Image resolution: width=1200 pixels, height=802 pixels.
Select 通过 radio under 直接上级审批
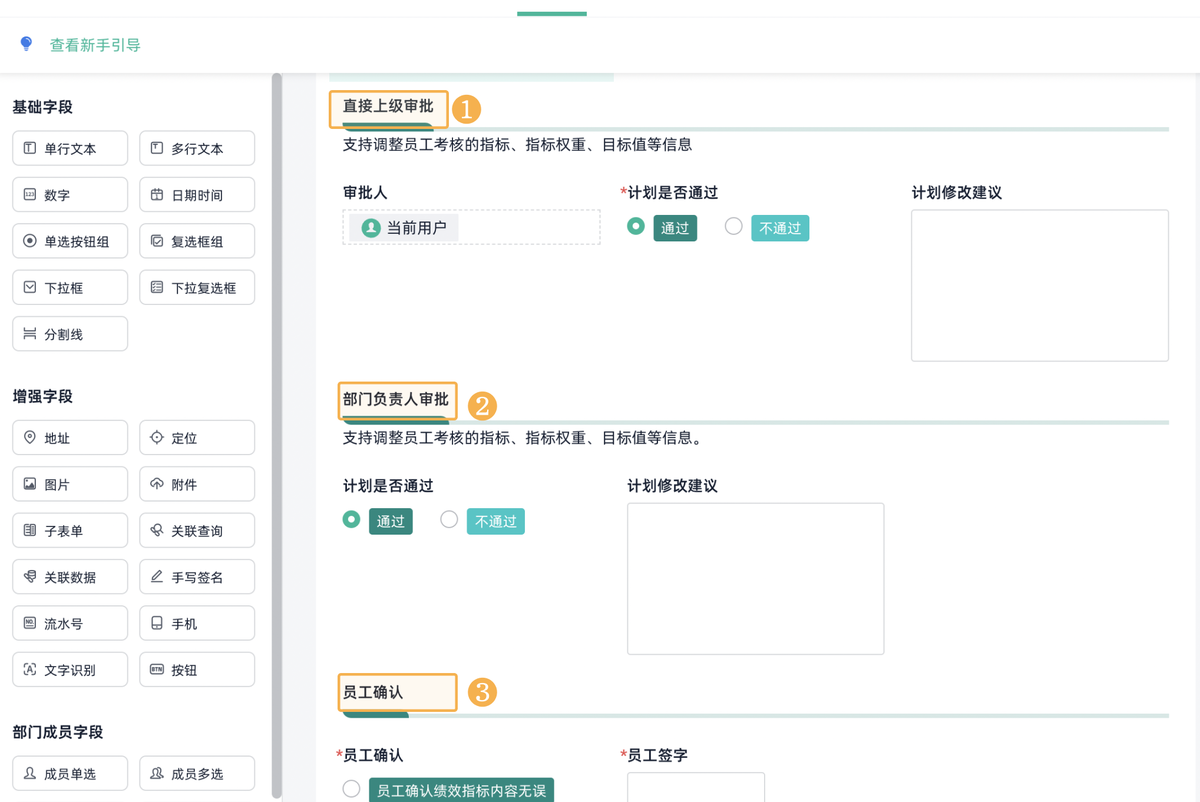click(x=636, y=227)
